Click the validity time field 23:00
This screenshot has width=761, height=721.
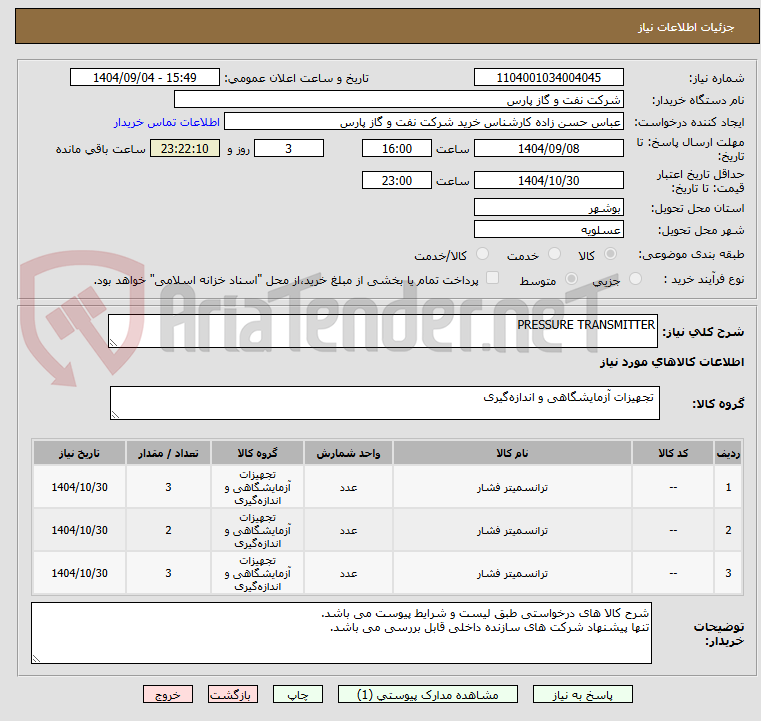click(397, 180)
